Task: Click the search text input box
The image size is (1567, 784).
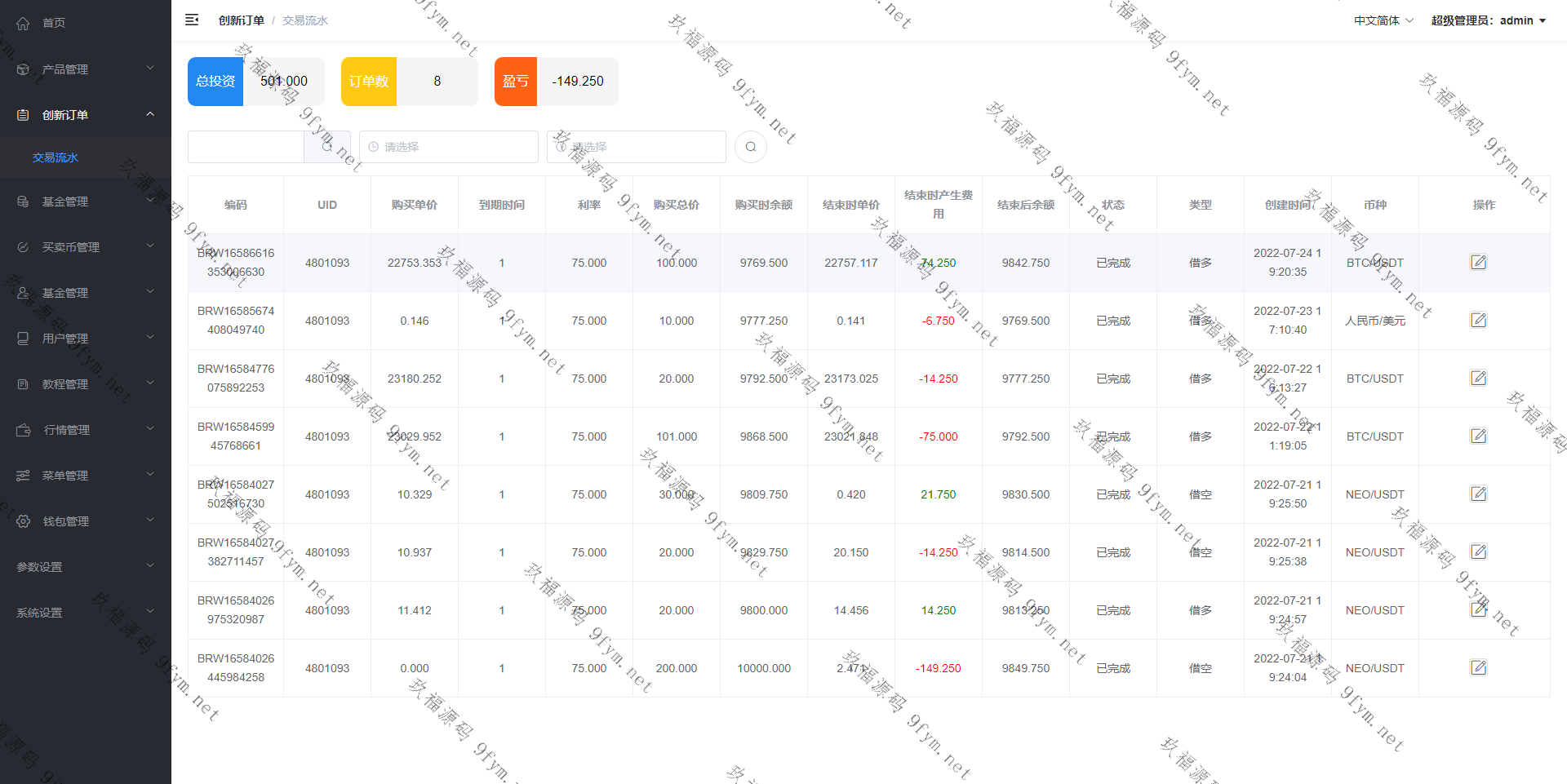Action: [x=246, y=147]
